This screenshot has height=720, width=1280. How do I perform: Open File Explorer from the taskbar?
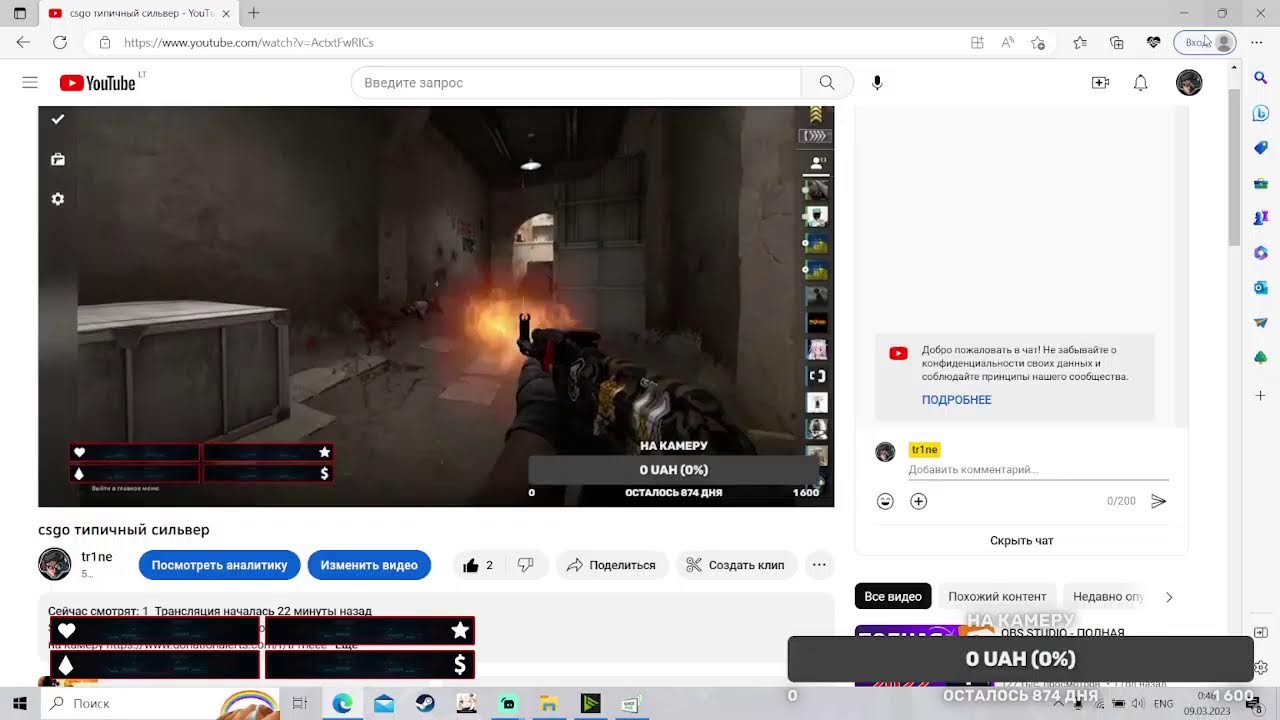tap(549, 704)
